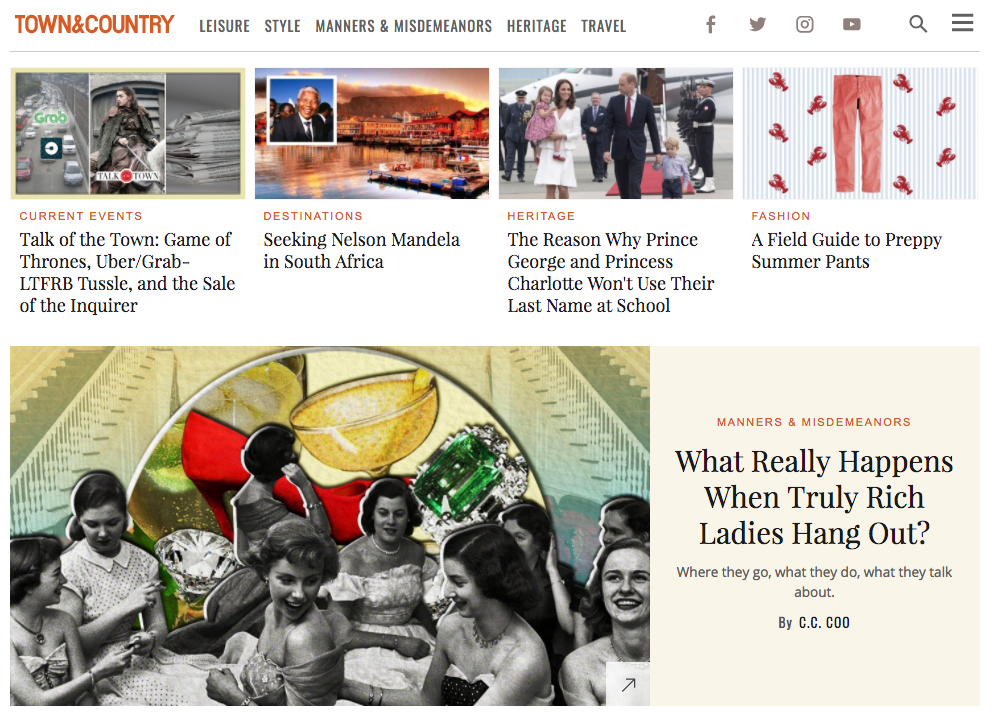Open What Really Happens When Truly Rich headline
Viewport: 993px width, 717px height.
pyautogui.click(x=814, y=497)
